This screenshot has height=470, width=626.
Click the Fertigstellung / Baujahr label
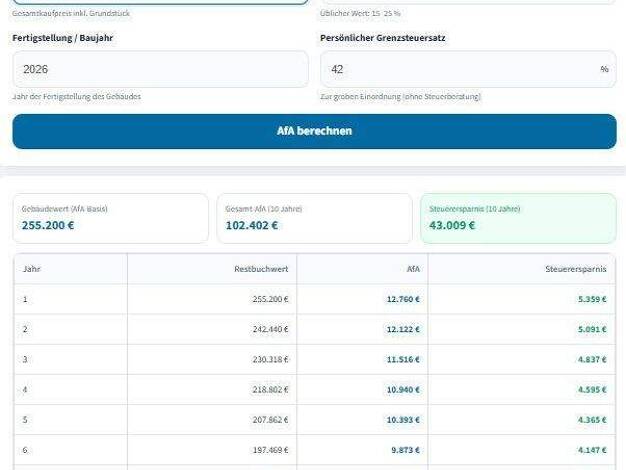coord(62,38)
